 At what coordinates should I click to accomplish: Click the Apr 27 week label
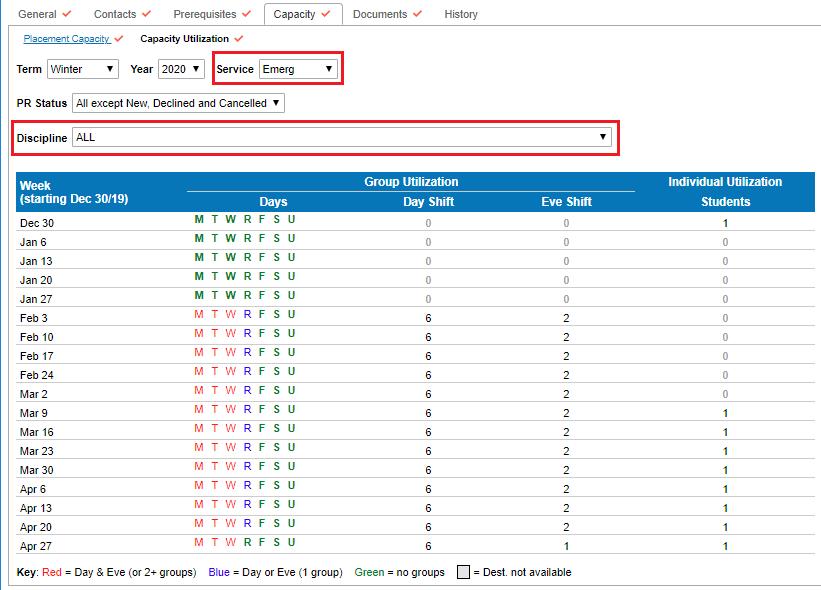36,546
